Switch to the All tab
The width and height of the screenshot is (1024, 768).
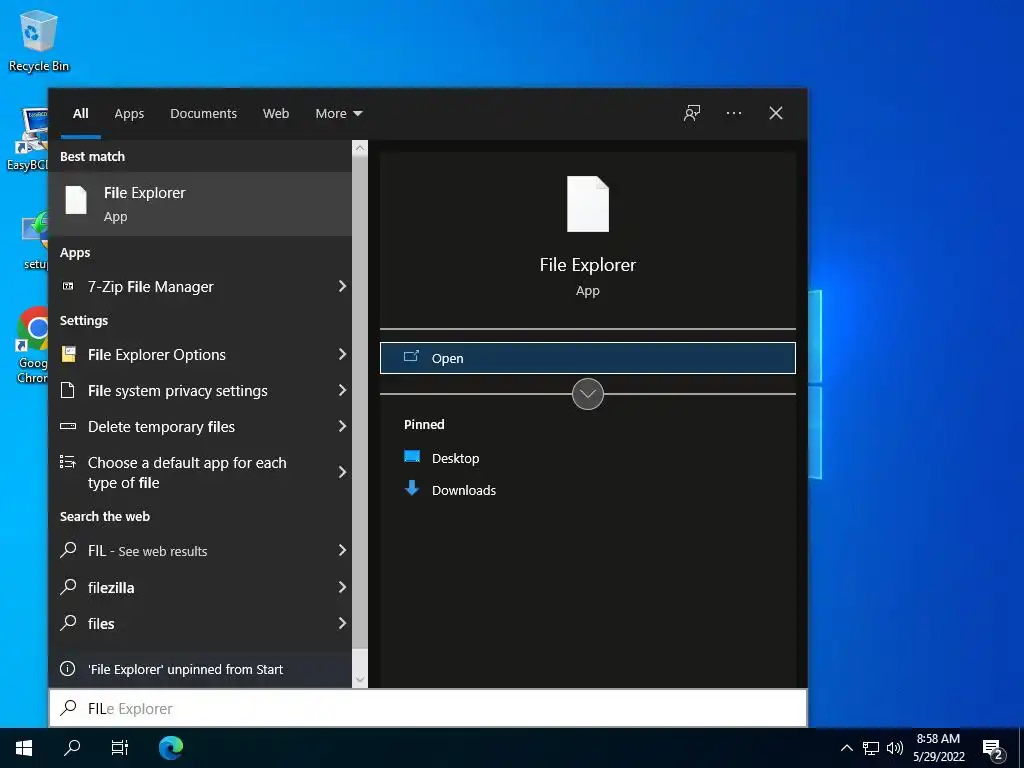click(81, 113)
